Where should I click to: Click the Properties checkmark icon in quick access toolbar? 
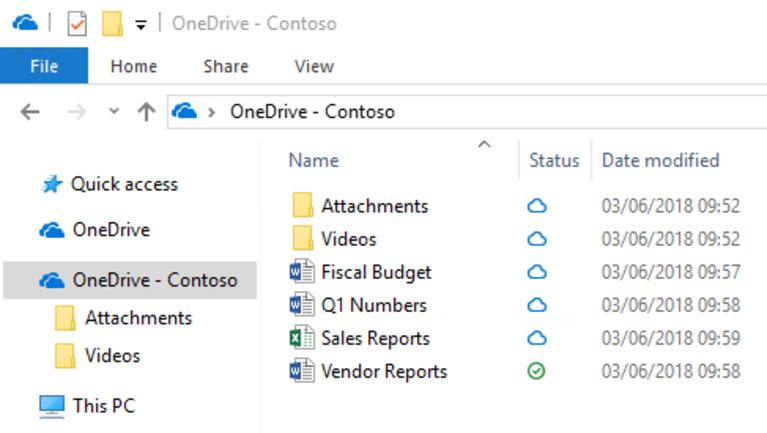pos(77,23)
